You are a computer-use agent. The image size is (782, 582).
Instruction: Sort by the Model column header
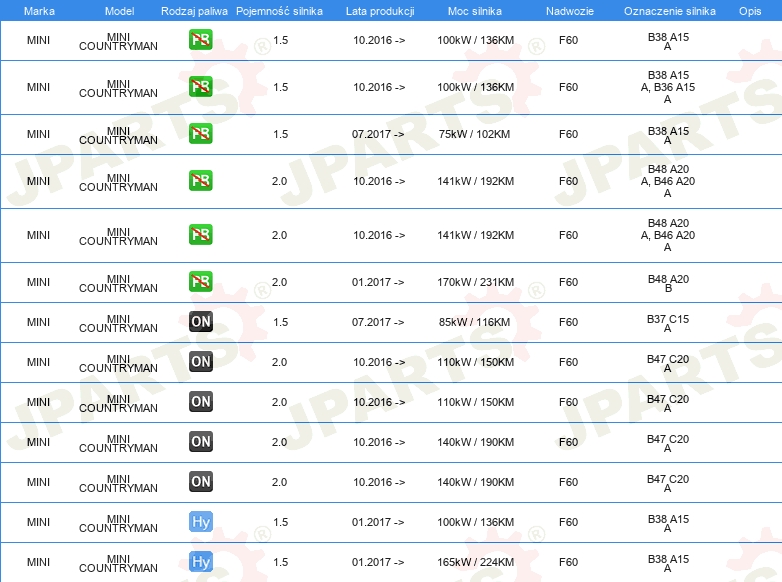(x=119, y=11)
